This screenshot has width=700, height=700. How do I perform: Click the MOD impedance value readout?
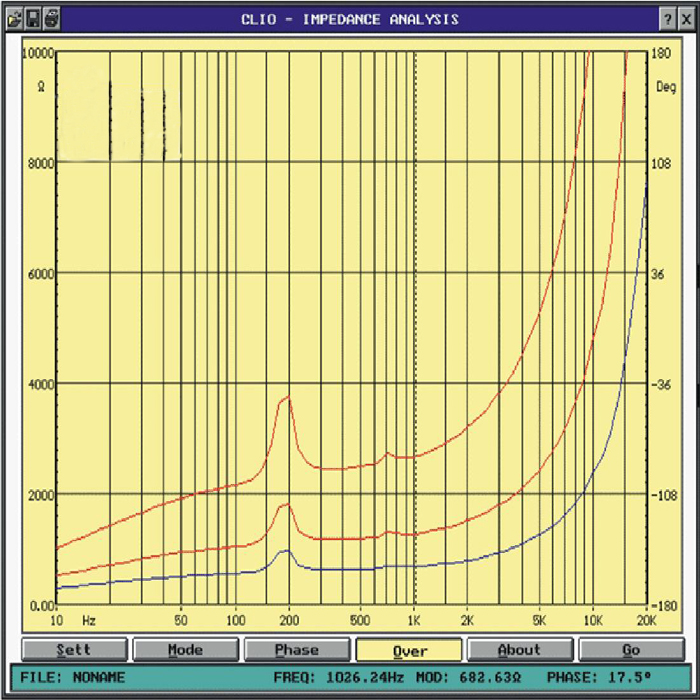tap(467, 677)
